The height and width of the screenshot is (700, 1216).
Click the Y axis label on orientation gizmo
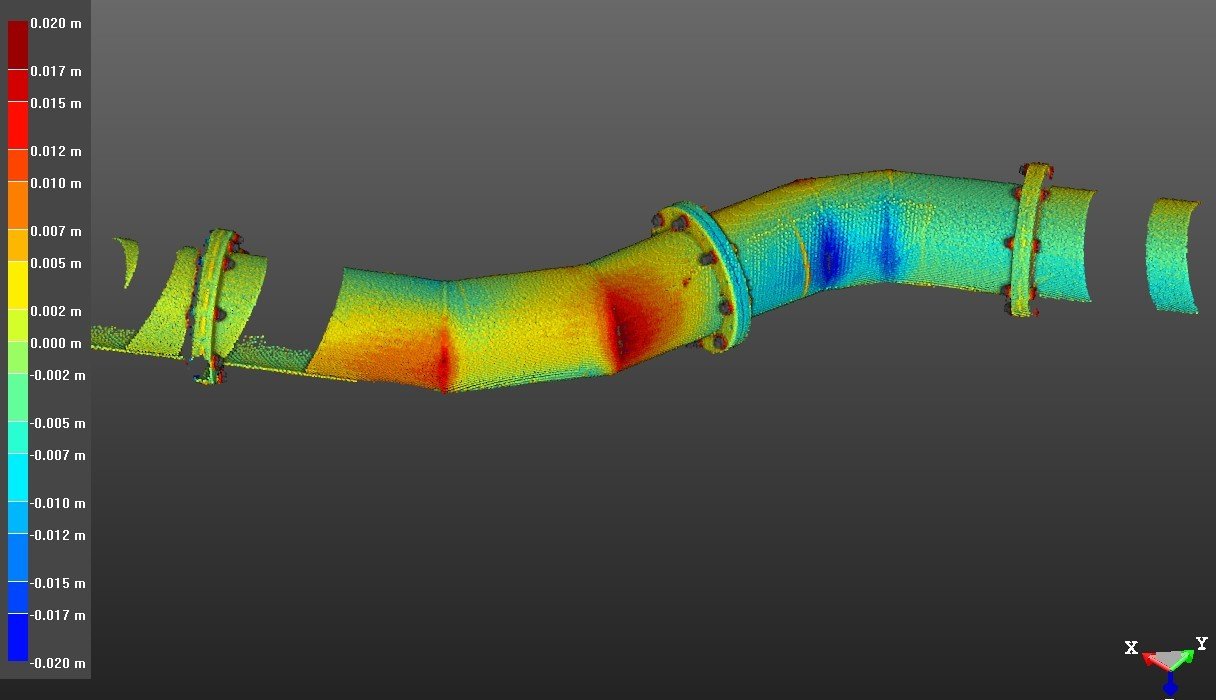pyautogui.click(x=1201, y=643)
